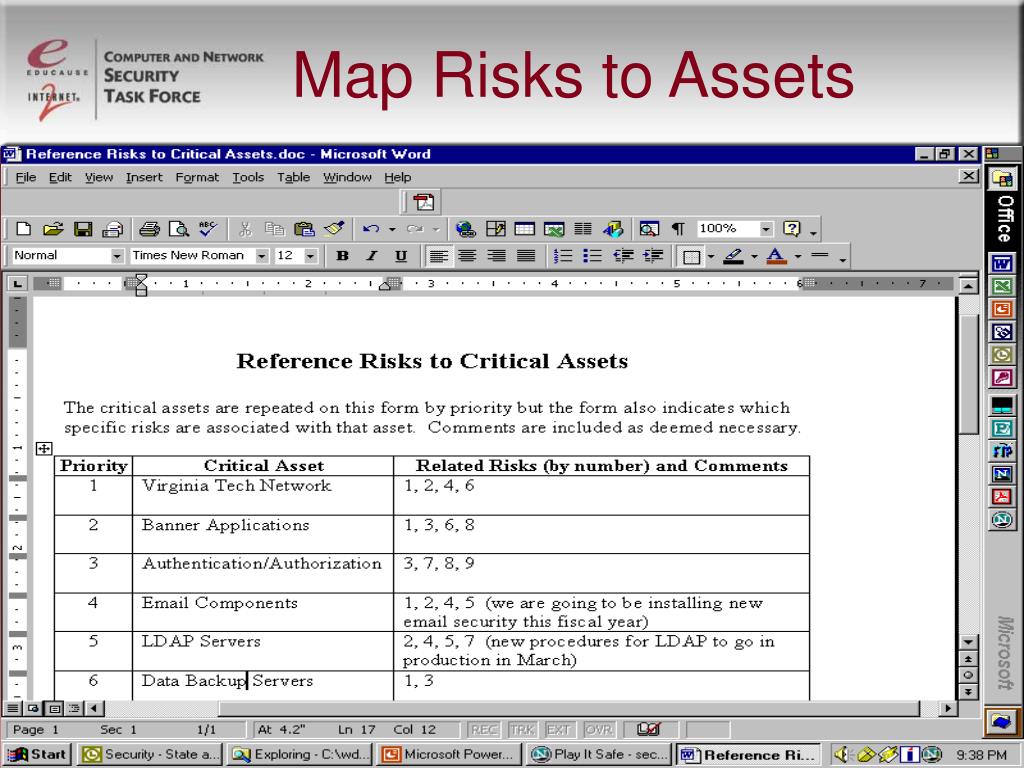Open the Times New Roman font dropdown
Viewport: 1024px width, 768px height.
(261, 256)
